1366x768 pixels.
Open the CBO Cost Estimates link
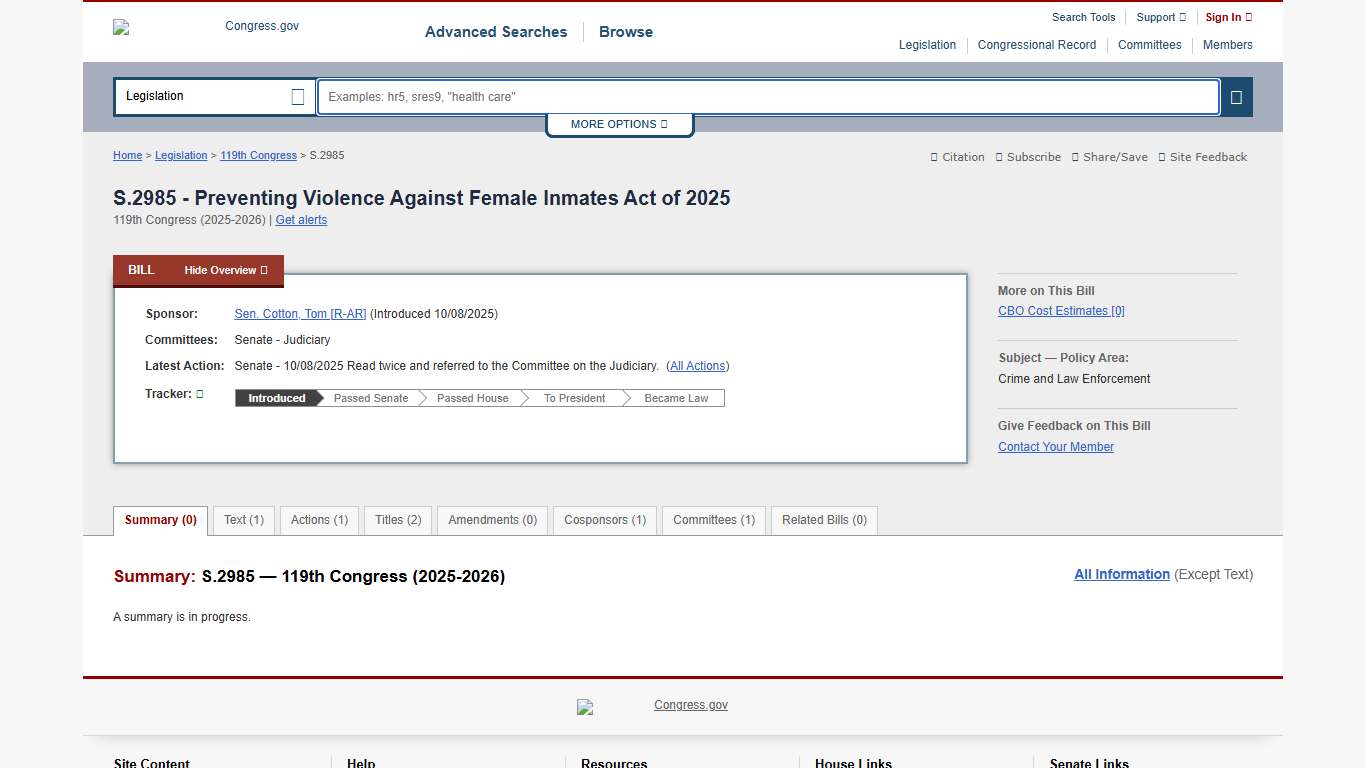tap(1061, 311)
